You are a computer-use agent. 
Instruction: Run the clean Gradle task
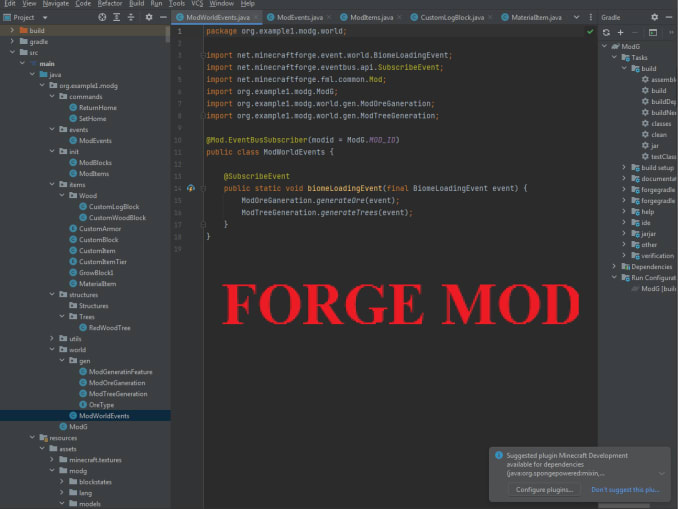tap(654, 134)
